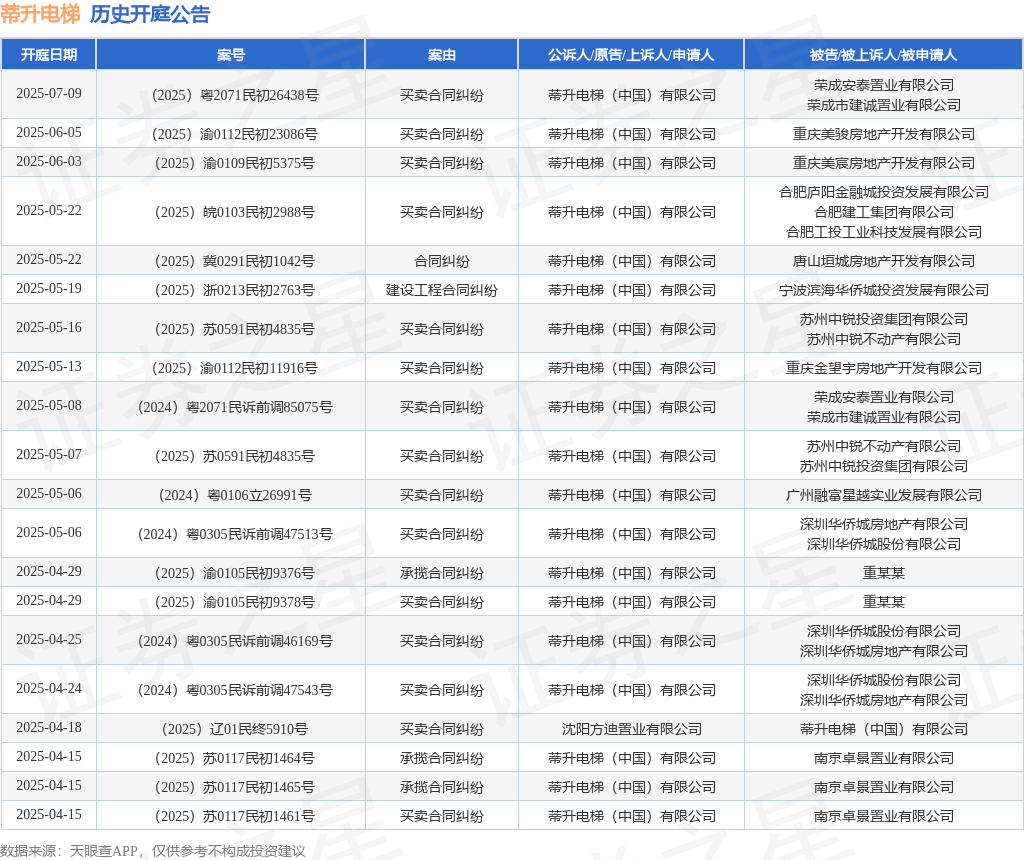Select the 案由 column header

tap(441, 55)
